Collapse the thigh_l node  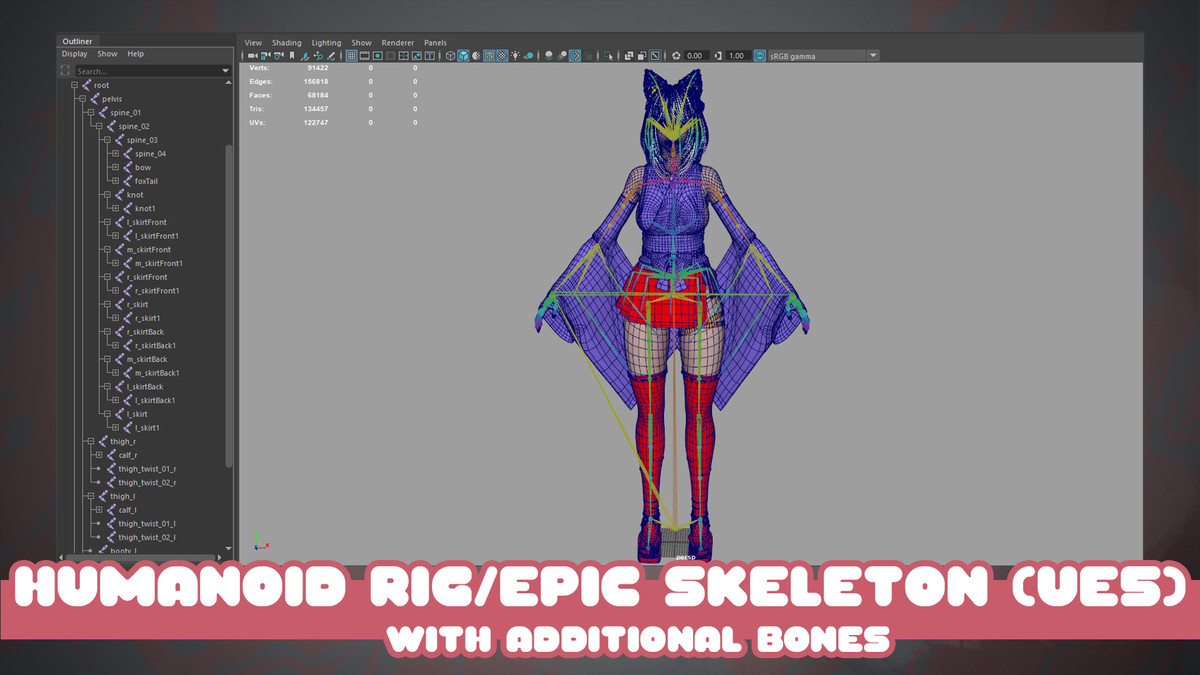[x=90, y=496]
